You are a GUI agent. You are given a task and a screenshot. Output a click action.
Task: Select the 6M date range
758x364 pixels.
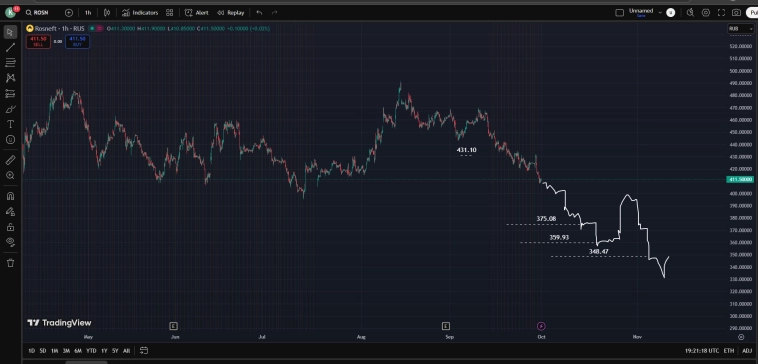[78, 350]
